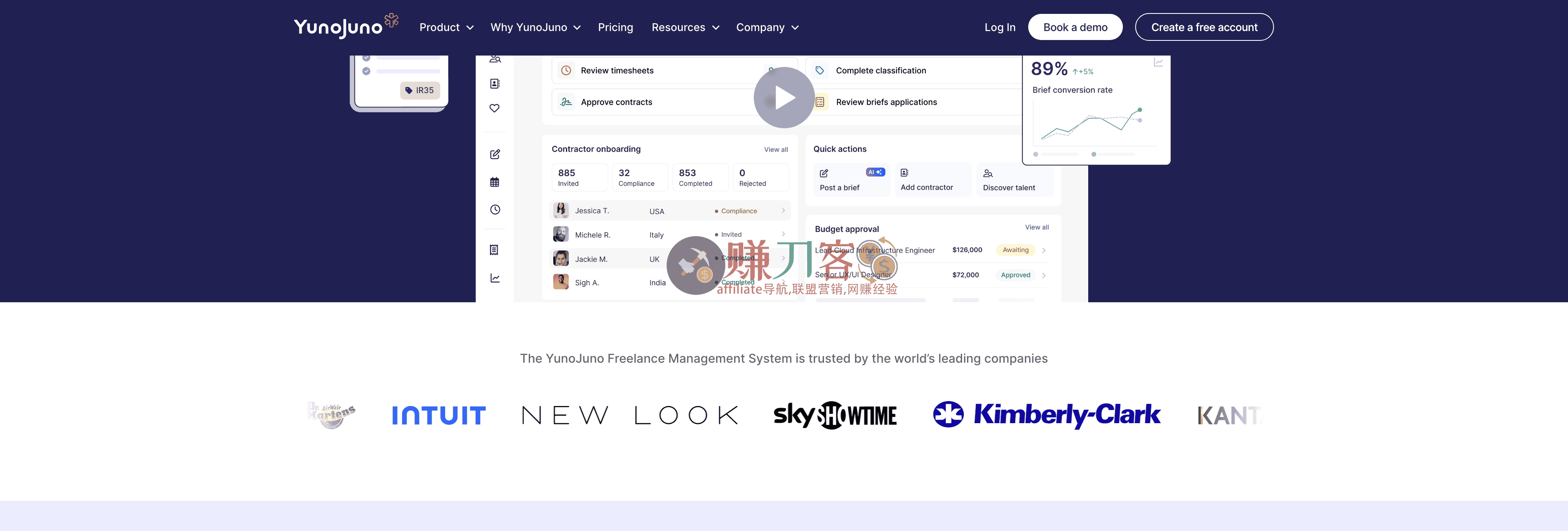Click the New Look logo
Screen dimensions: 1568x531
point(630,415)
